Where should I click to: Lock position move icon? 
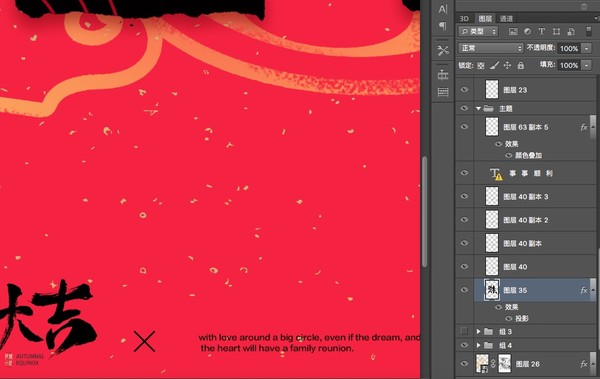[507, 65]
